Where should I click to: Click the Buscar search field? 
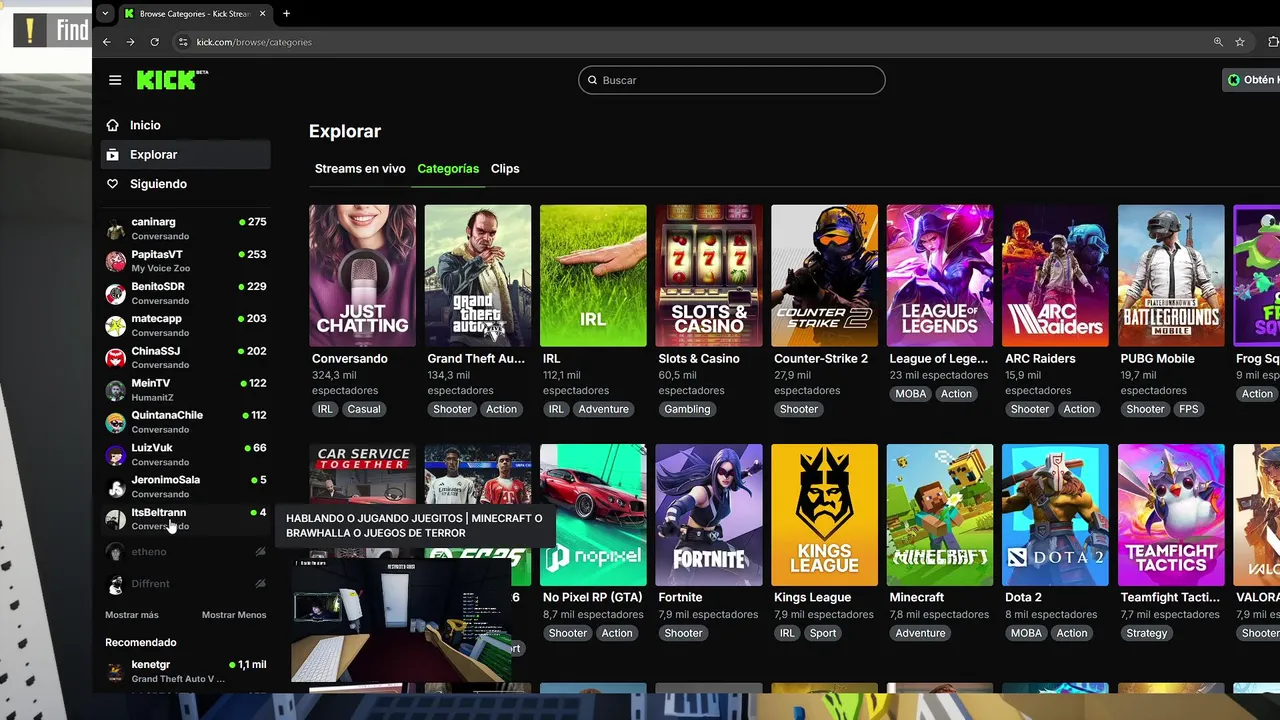coord(731,80)
